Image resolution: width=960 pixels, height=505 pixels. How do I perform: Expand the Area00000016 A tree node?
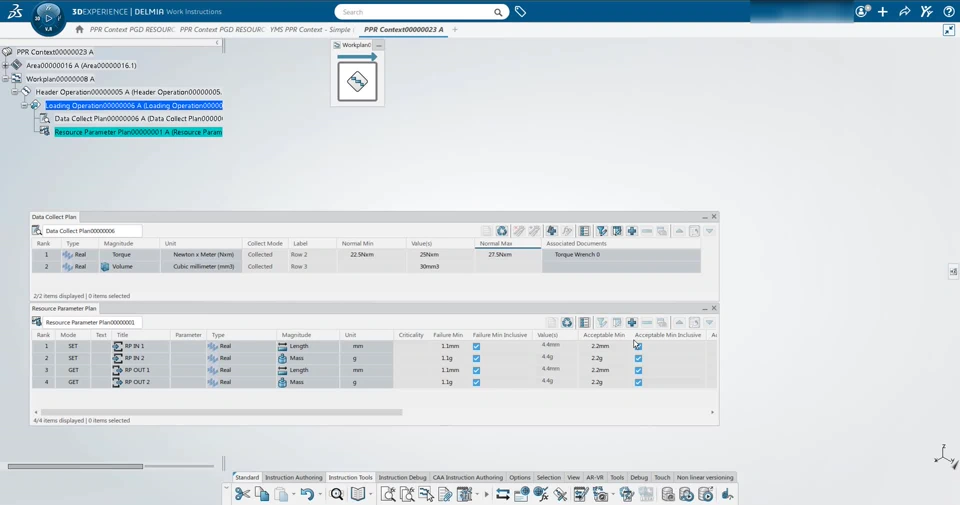pyautogui.click(x=6, y=65)
